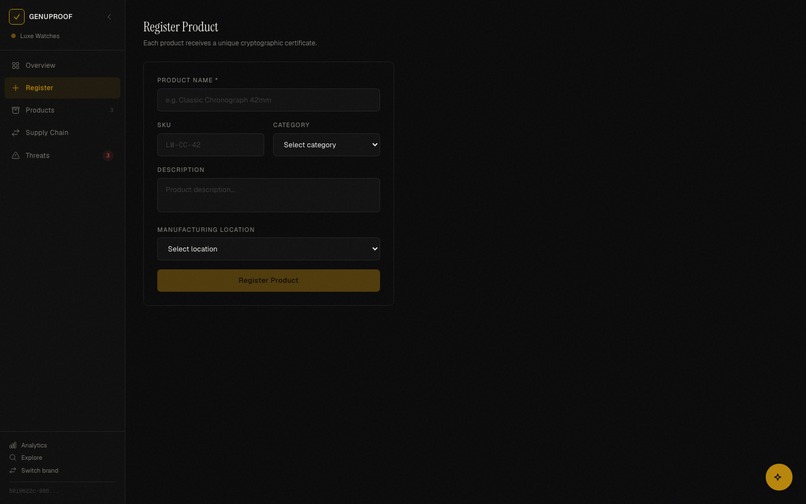Click the MANUFACTURING LOCATION label
The image size is (806, 504).
coord(206,230)
